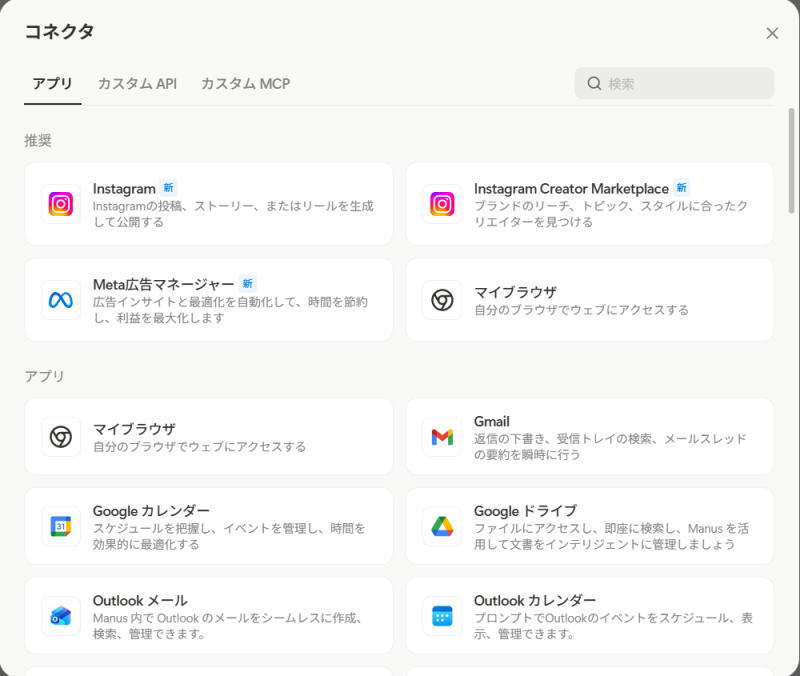
Task: Open the Gmail connector card
Action: pyautogui.click(x=590, y=437)
